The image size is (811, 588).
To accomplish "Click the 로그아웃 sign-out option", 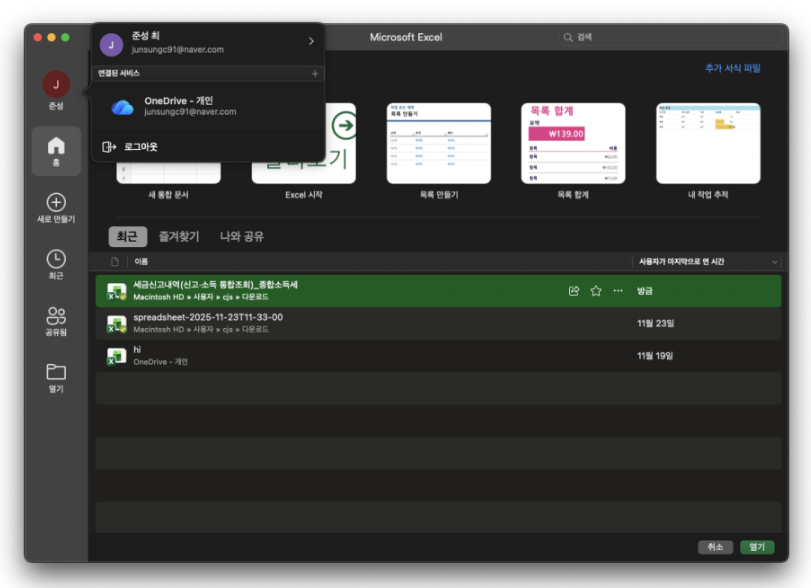I will (140, 147).
